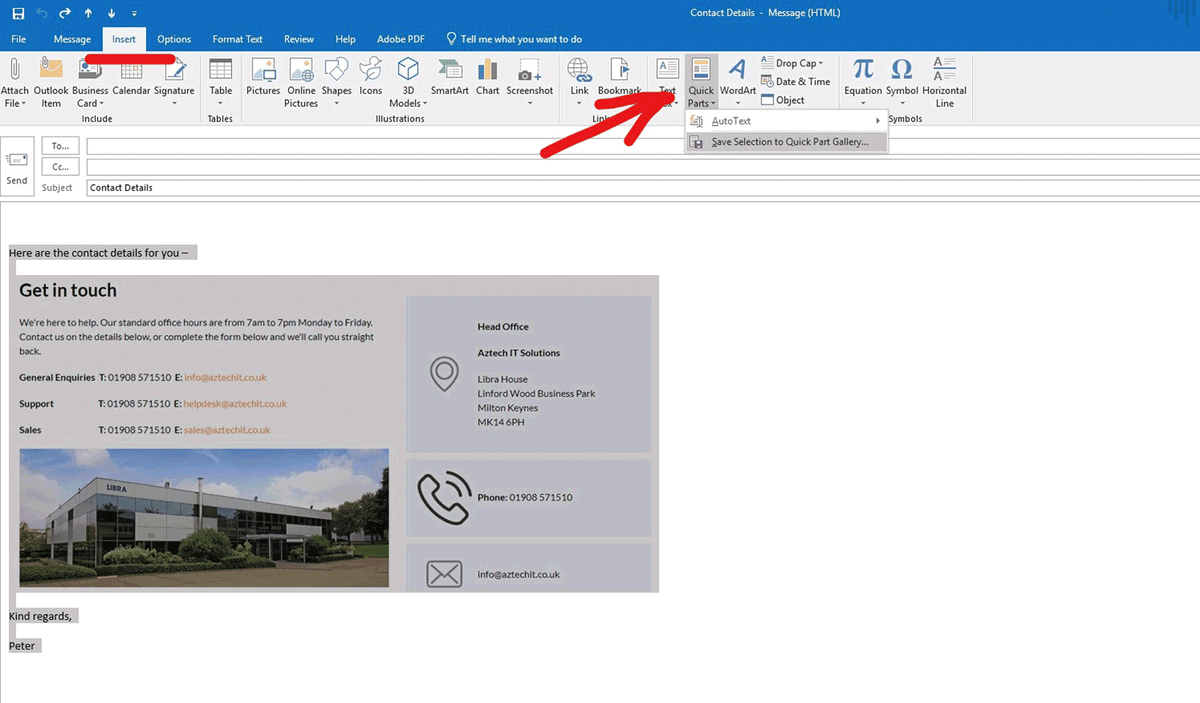This screenshot has width=1200, height=703.
Task: Click the Quick Parts button
Action: pyautogui.click(x=701, y=82)
